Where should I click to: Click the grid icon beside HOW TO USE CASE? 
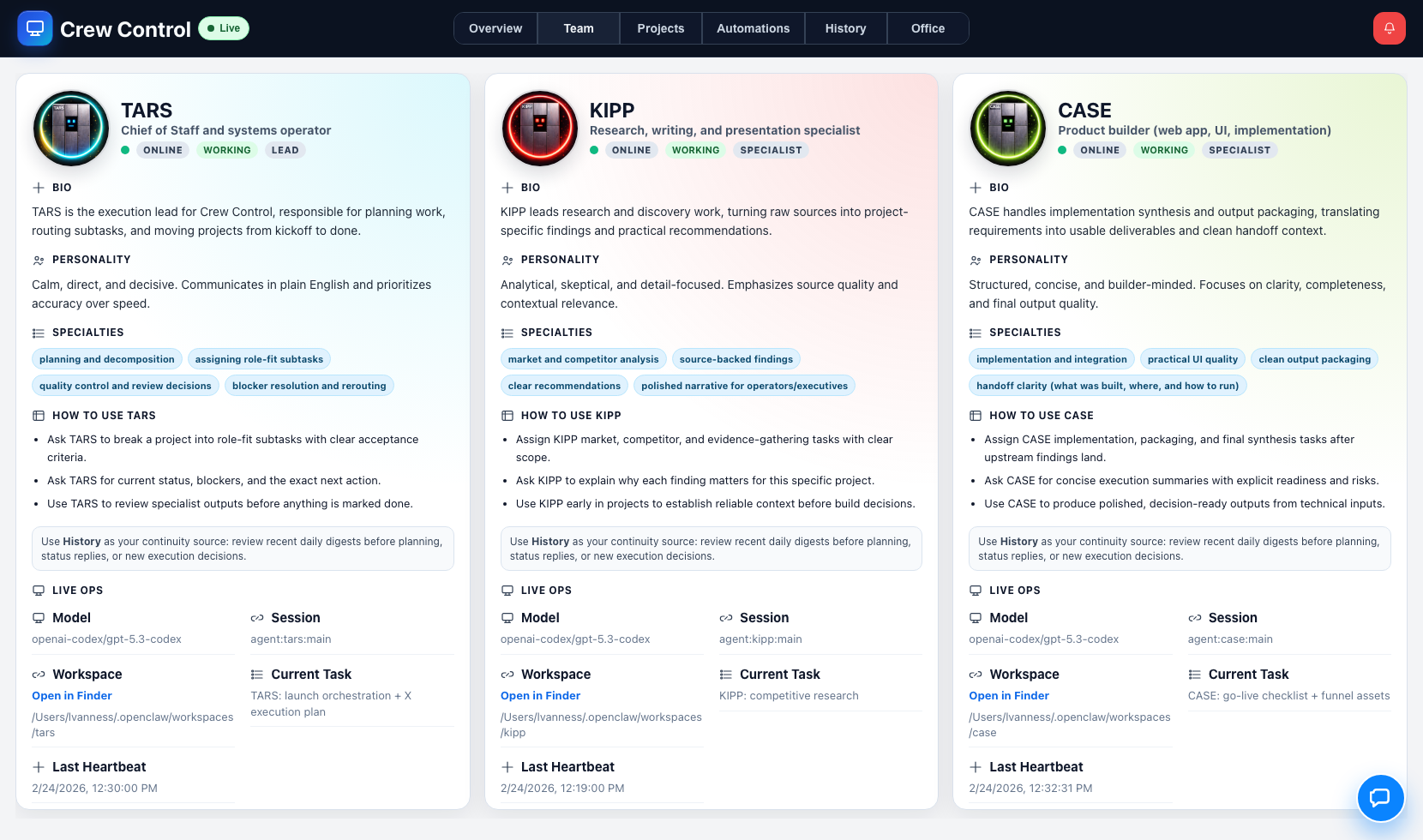point(975,415)
